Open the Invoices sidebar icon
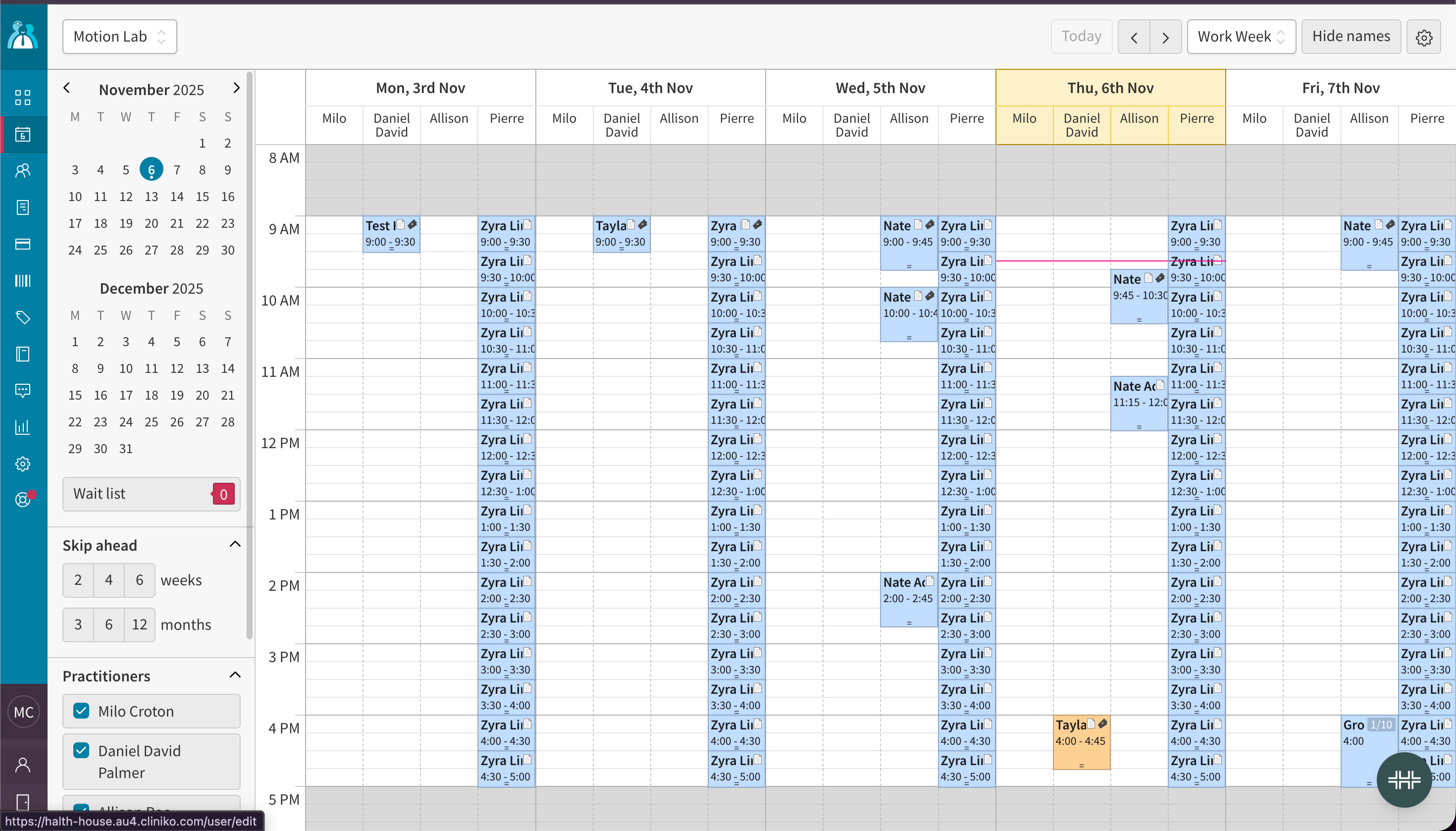1456x831 pixels. pos(23,207)
